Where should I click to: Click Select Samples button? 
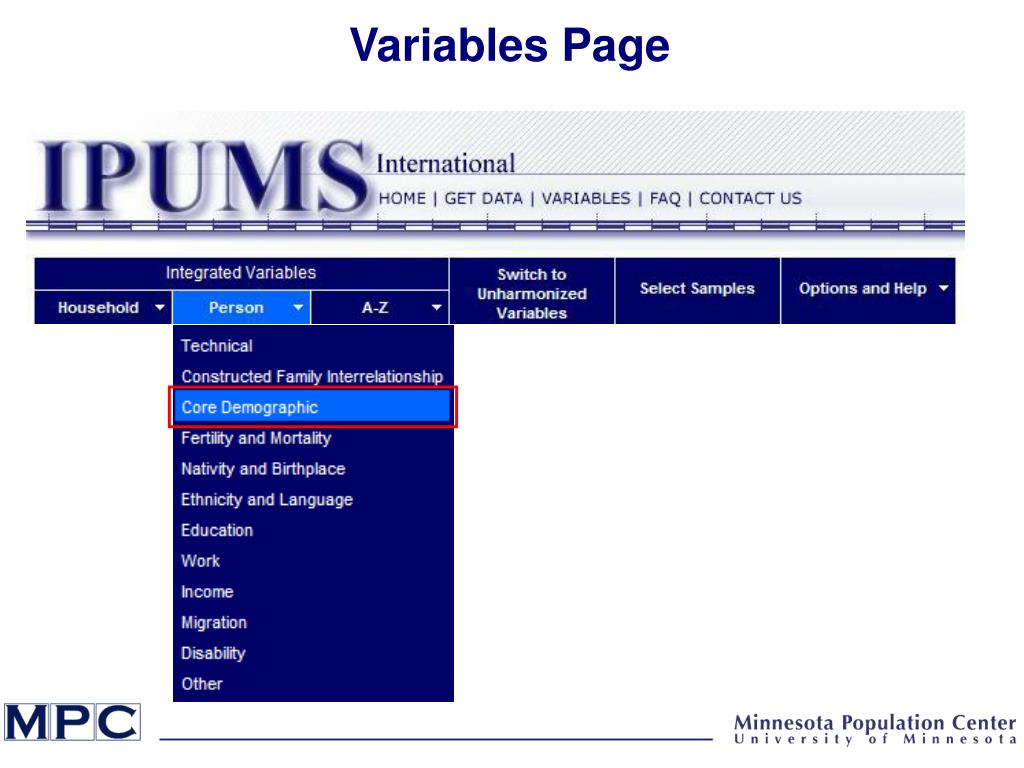point(697,291)
